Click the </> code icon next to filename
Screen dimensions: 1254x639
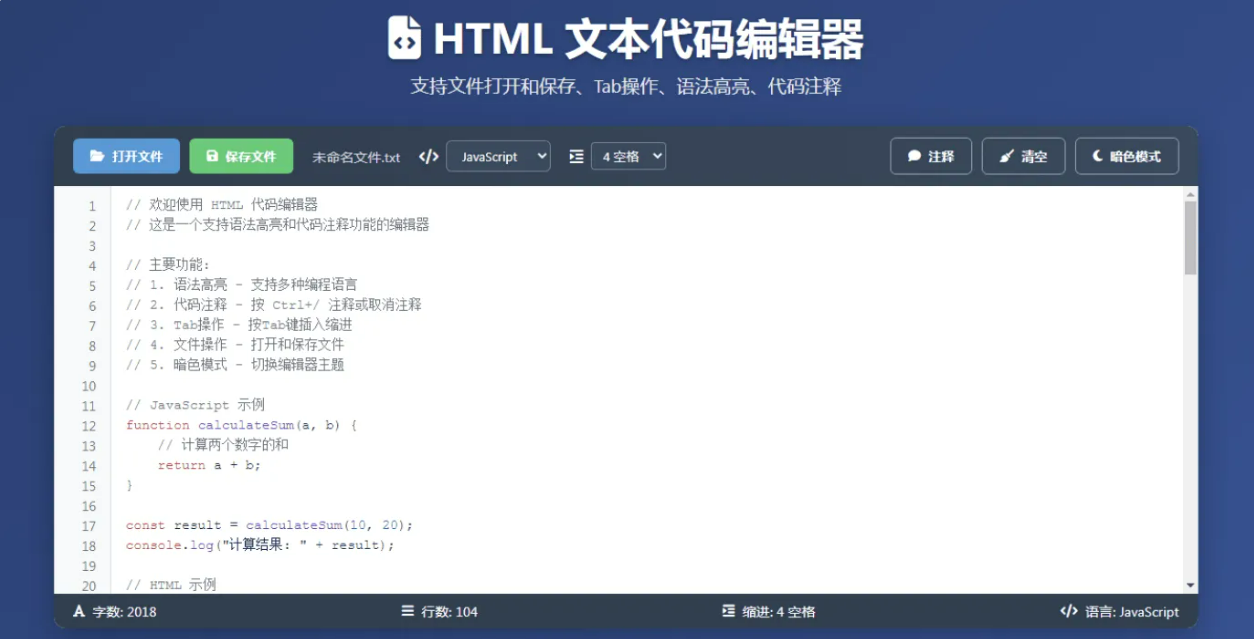pyautogui.click(x=428, y=156)
